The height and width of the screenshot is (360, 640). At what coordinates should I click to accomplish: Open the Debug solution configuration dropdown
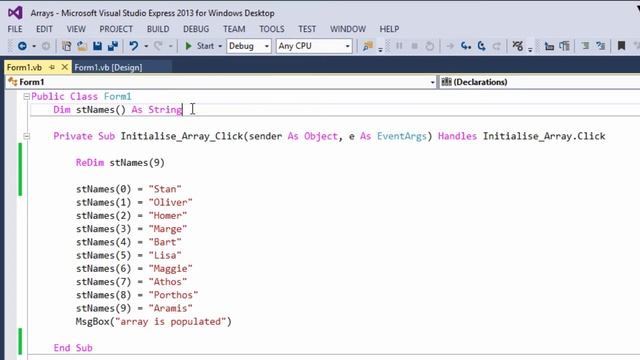tap(249, 46)
